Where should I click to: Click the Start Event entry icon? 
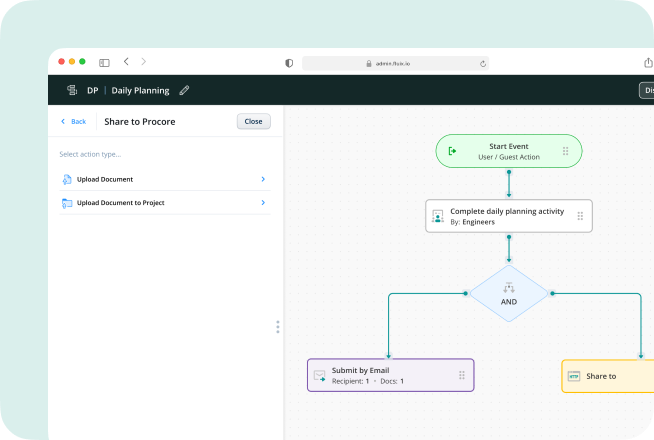tap(453, 151)
